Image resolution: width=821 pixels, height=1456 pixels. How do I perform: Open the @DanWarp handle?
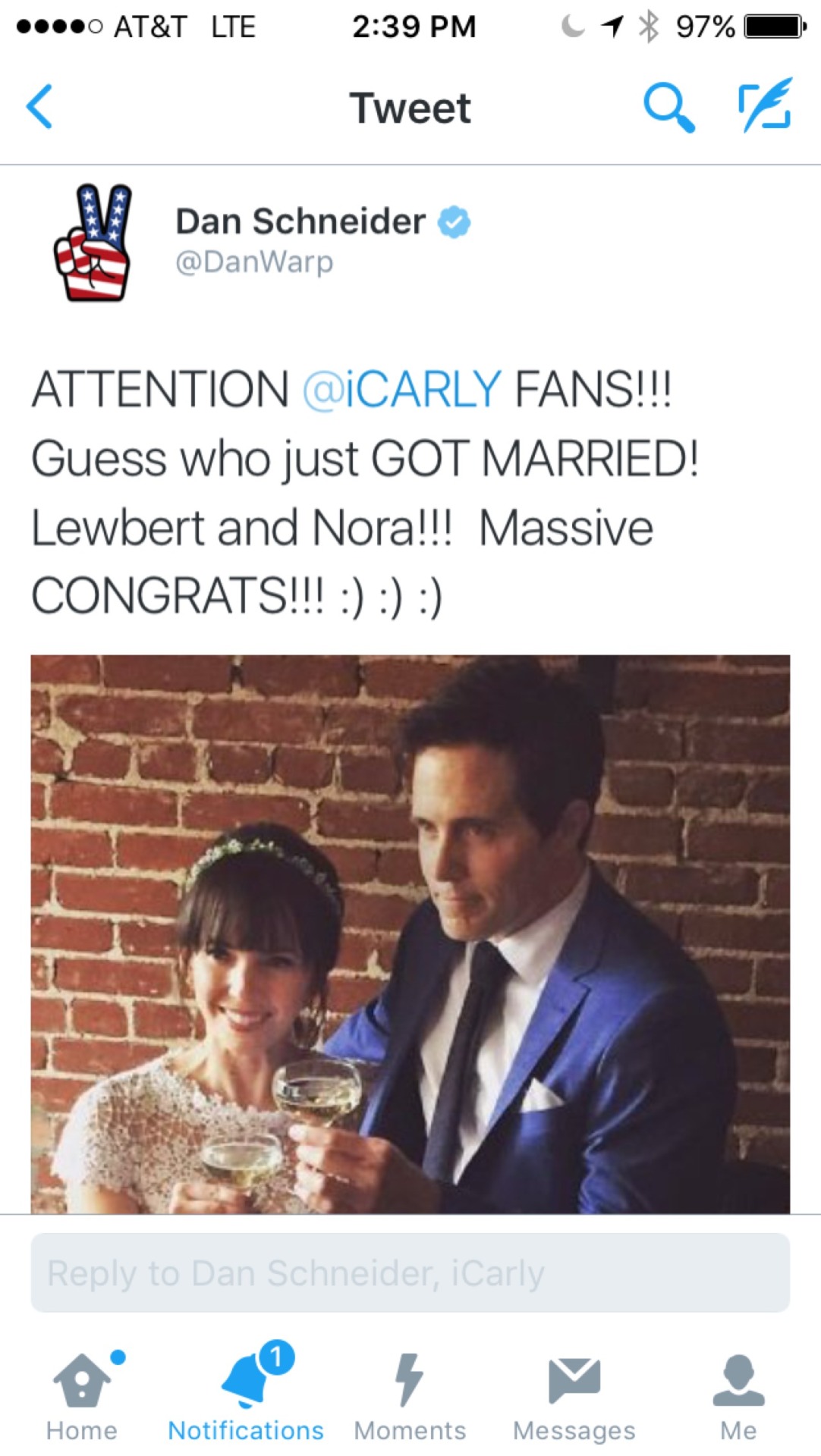(254, 262)
